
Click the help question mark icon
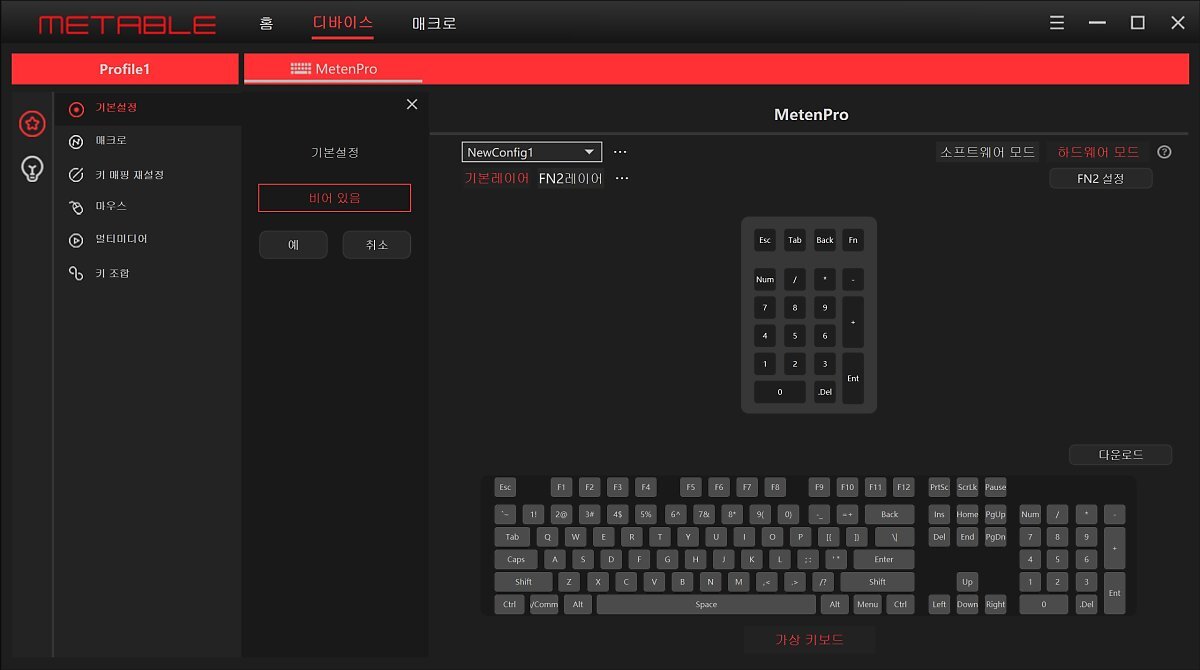(x=1164, y=152)
